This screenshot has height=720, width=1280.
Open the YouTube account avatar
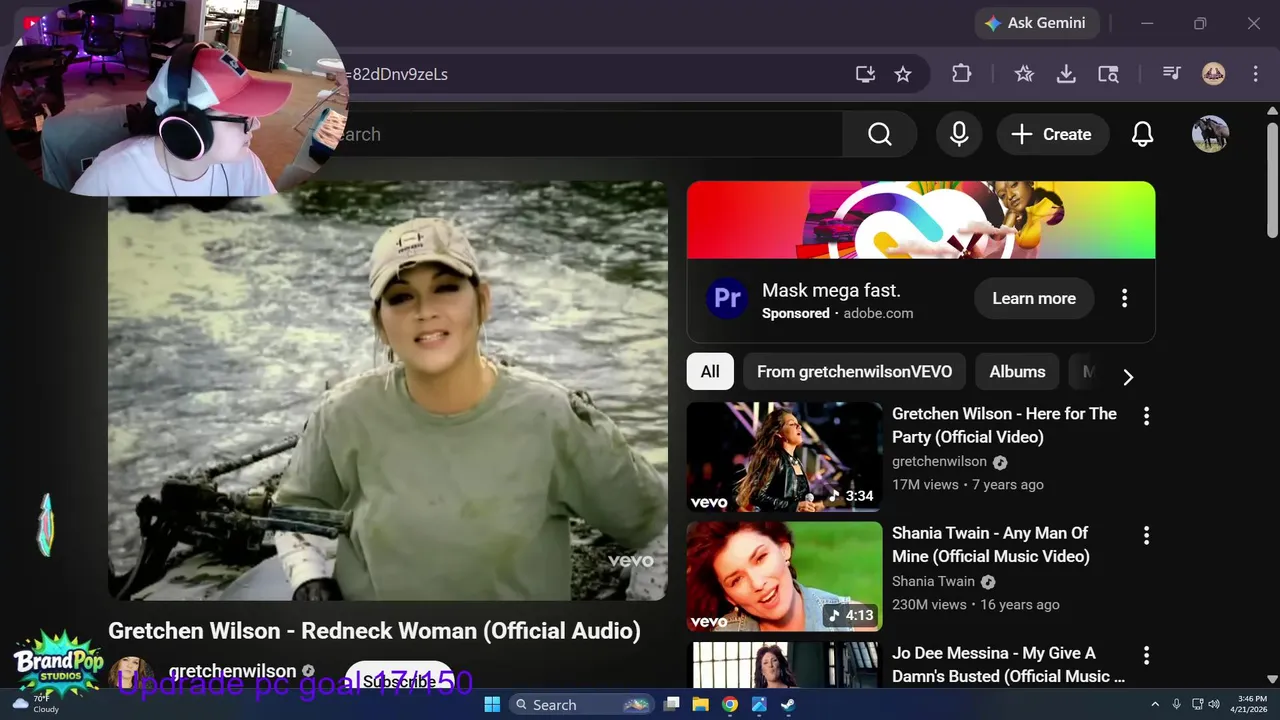1210,134
